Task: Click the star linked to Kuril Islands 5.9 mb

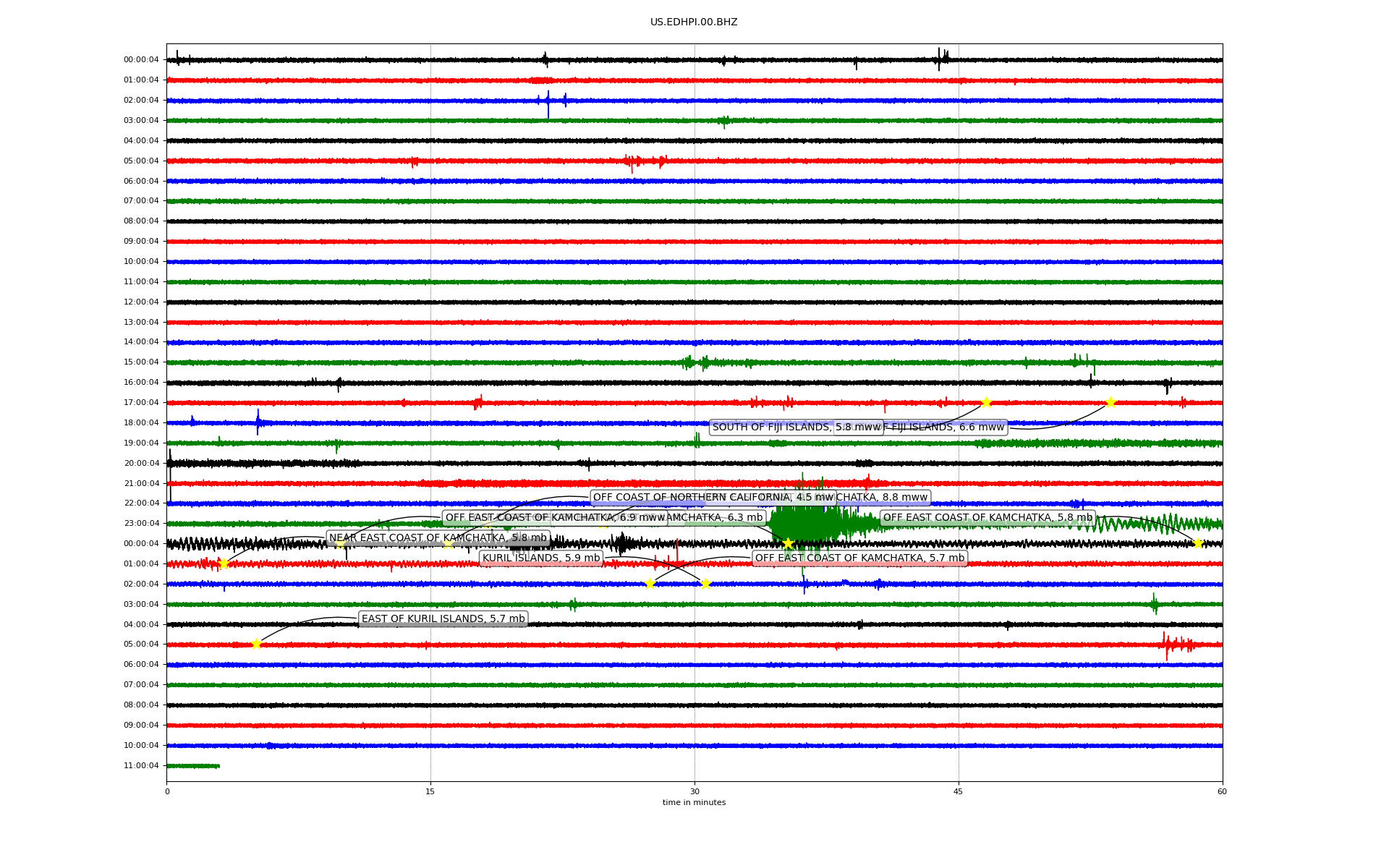Action: coord(705,584)
